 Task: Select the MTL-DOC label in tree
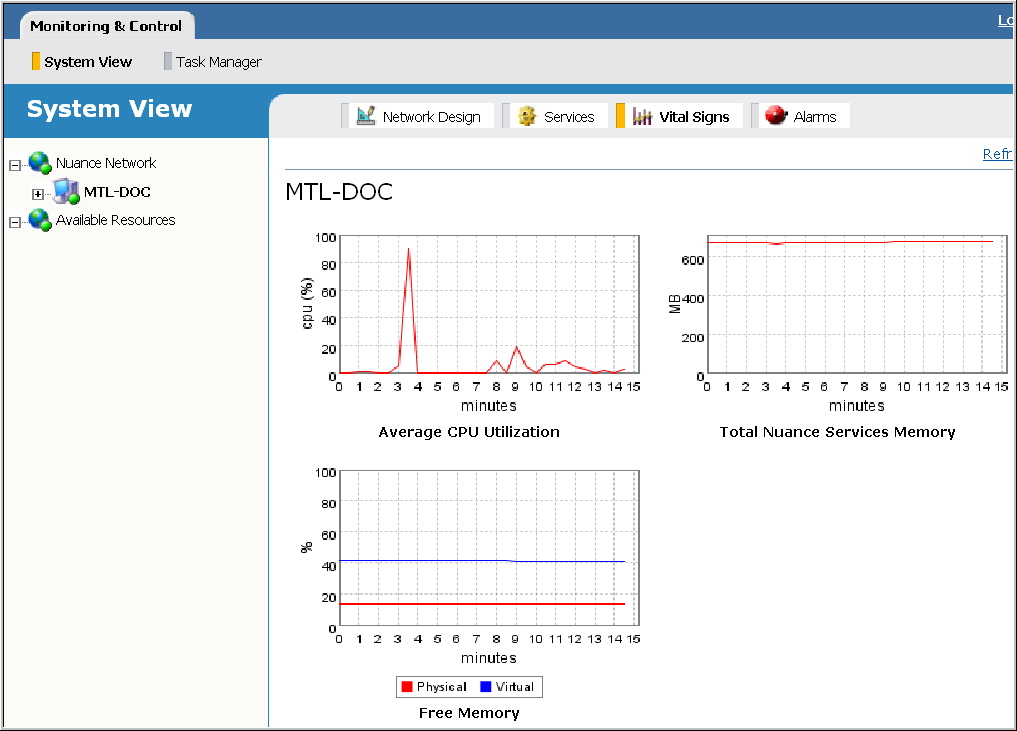117,192
